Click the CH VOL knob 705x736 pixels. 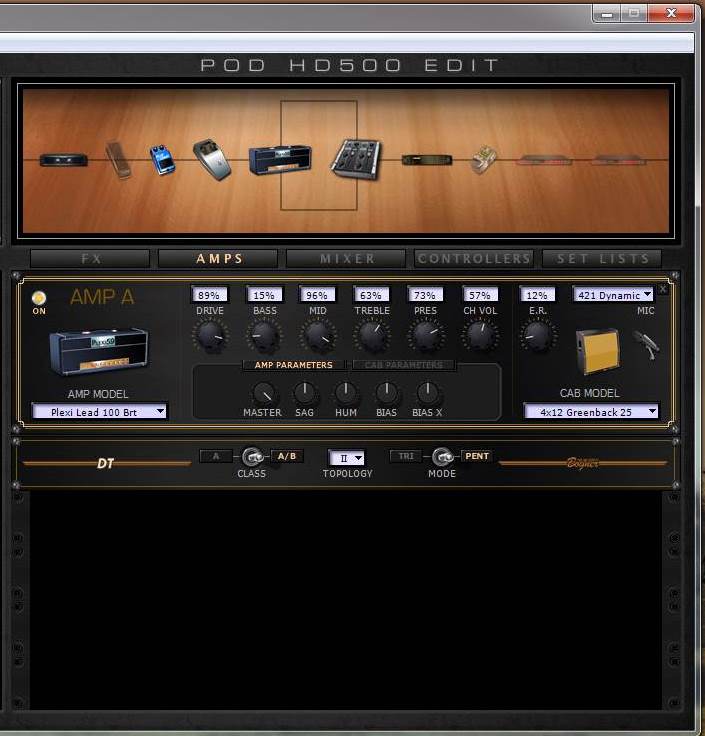pos(480,336)
